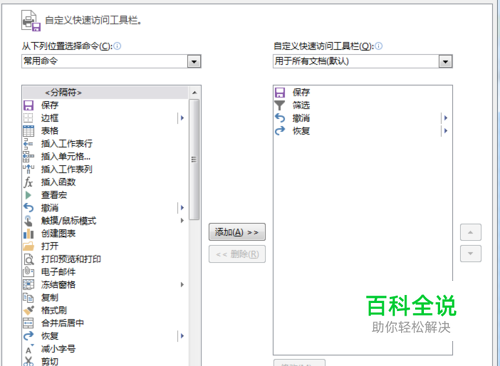Click info icon beside 自定义快速访问工具栏(Q)
This screenshot has height=366, width=500.
point(379,46)
